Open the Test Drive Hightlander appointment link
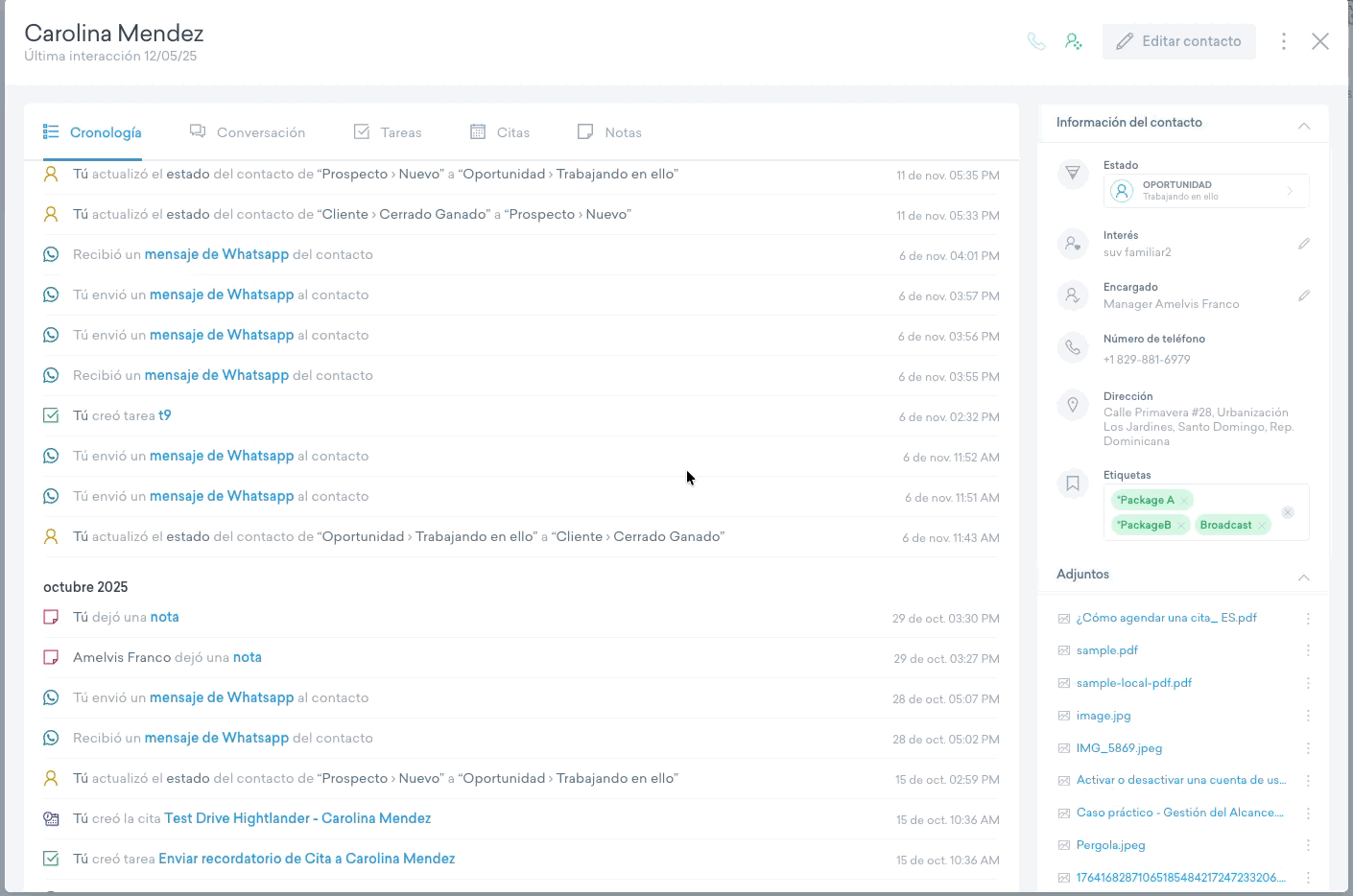Image resolution: width=1353 pixels, height=896 pixels. click(x=297, y=818)
